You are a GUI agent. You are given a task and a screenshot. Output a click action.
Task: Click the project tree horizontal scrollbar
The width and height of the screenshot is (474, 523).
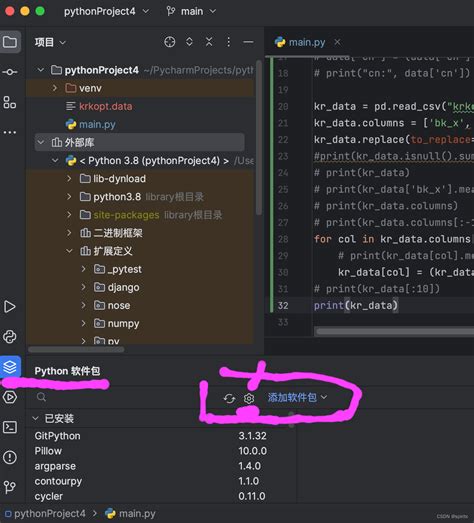pyautogui.click(x=76, y=349)
